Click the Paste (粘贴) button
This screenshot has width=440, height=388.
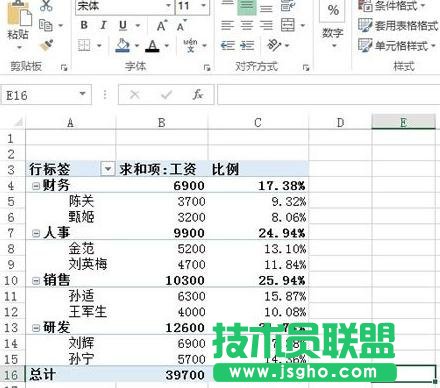(18, 20)
